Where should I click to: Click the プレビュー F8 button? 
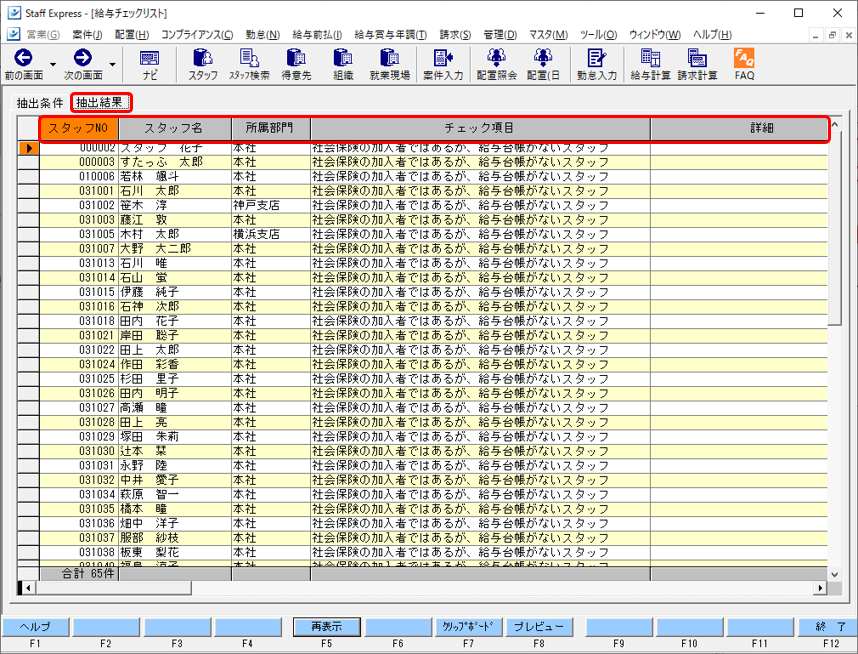coord(539,627)
